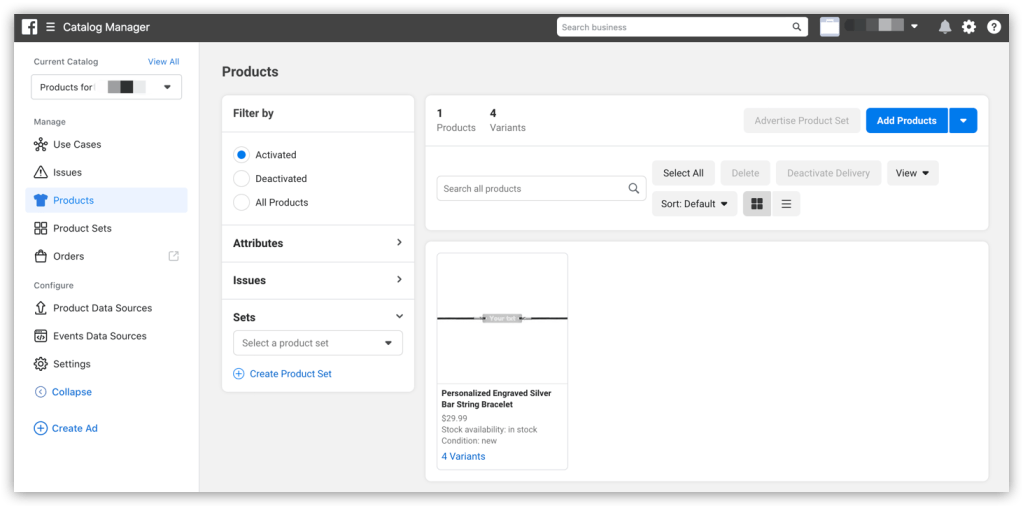Switch to list view icon
1023x506 pixels.
[786, 204]
